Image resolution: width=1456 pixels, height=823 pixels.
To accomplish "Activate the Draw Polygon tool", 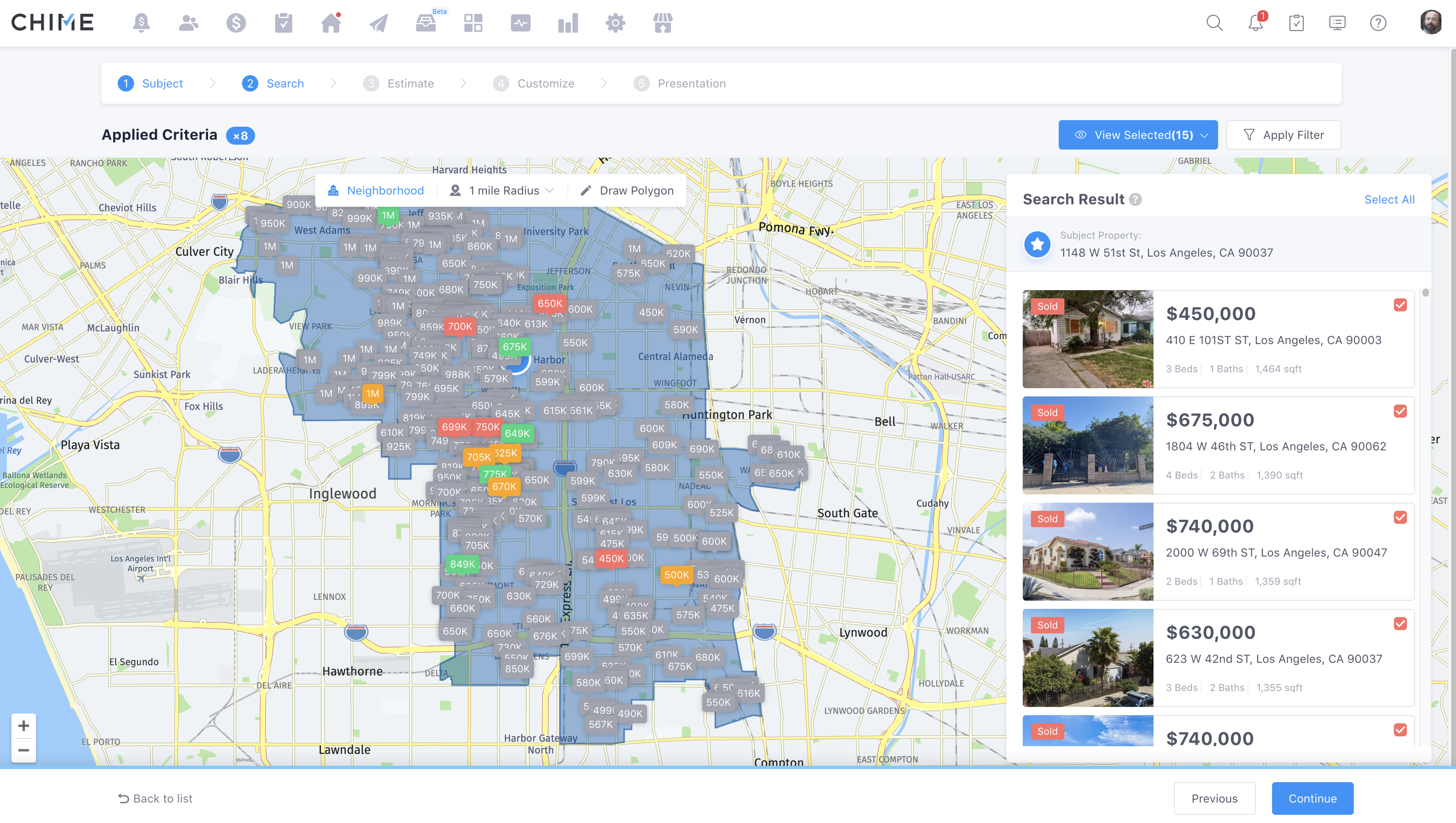I will [x=627, y=191].
